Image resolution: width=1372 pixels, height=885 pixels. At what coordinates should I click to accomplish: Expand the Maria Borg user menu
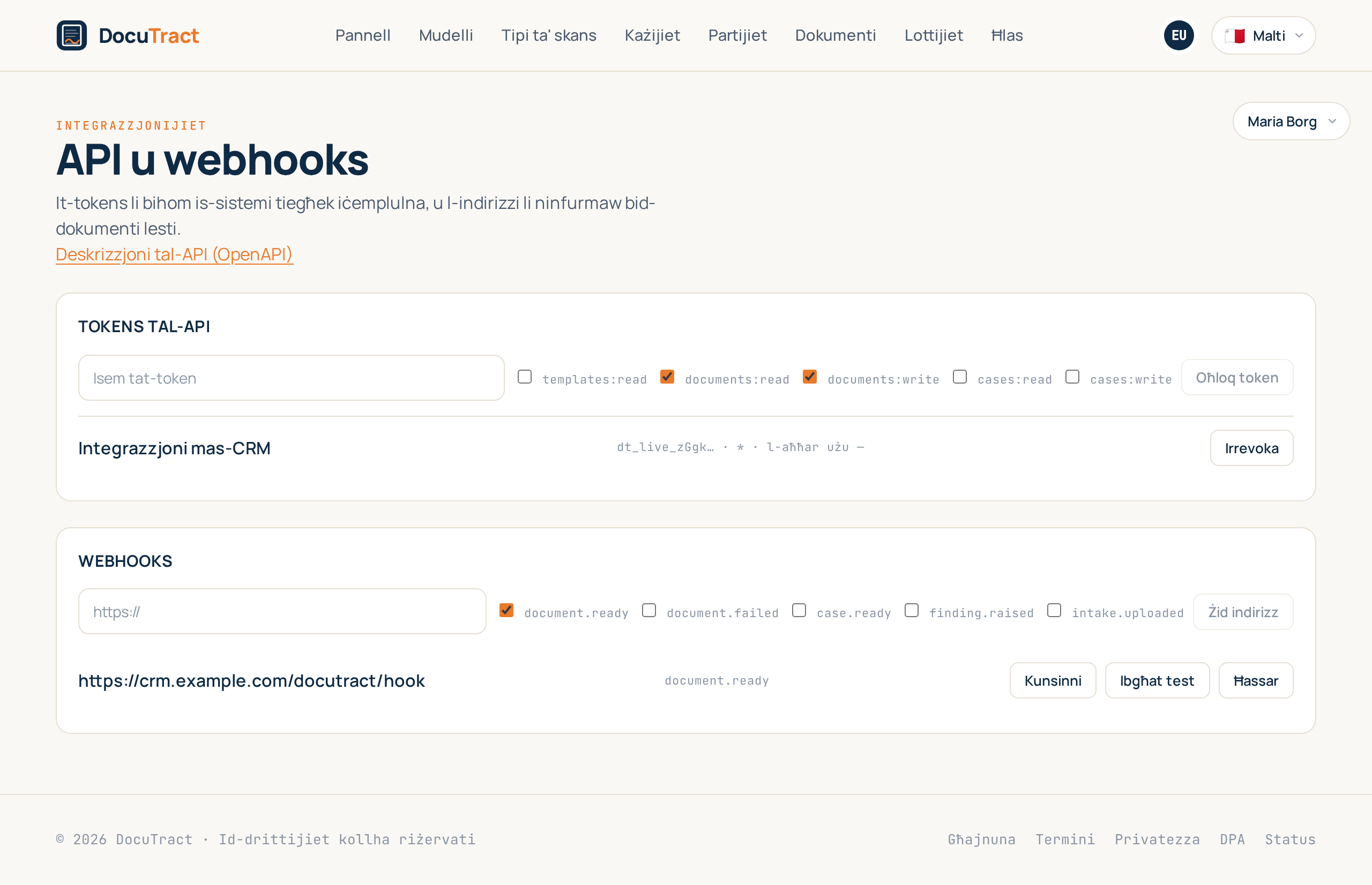tap(1291, 121)
